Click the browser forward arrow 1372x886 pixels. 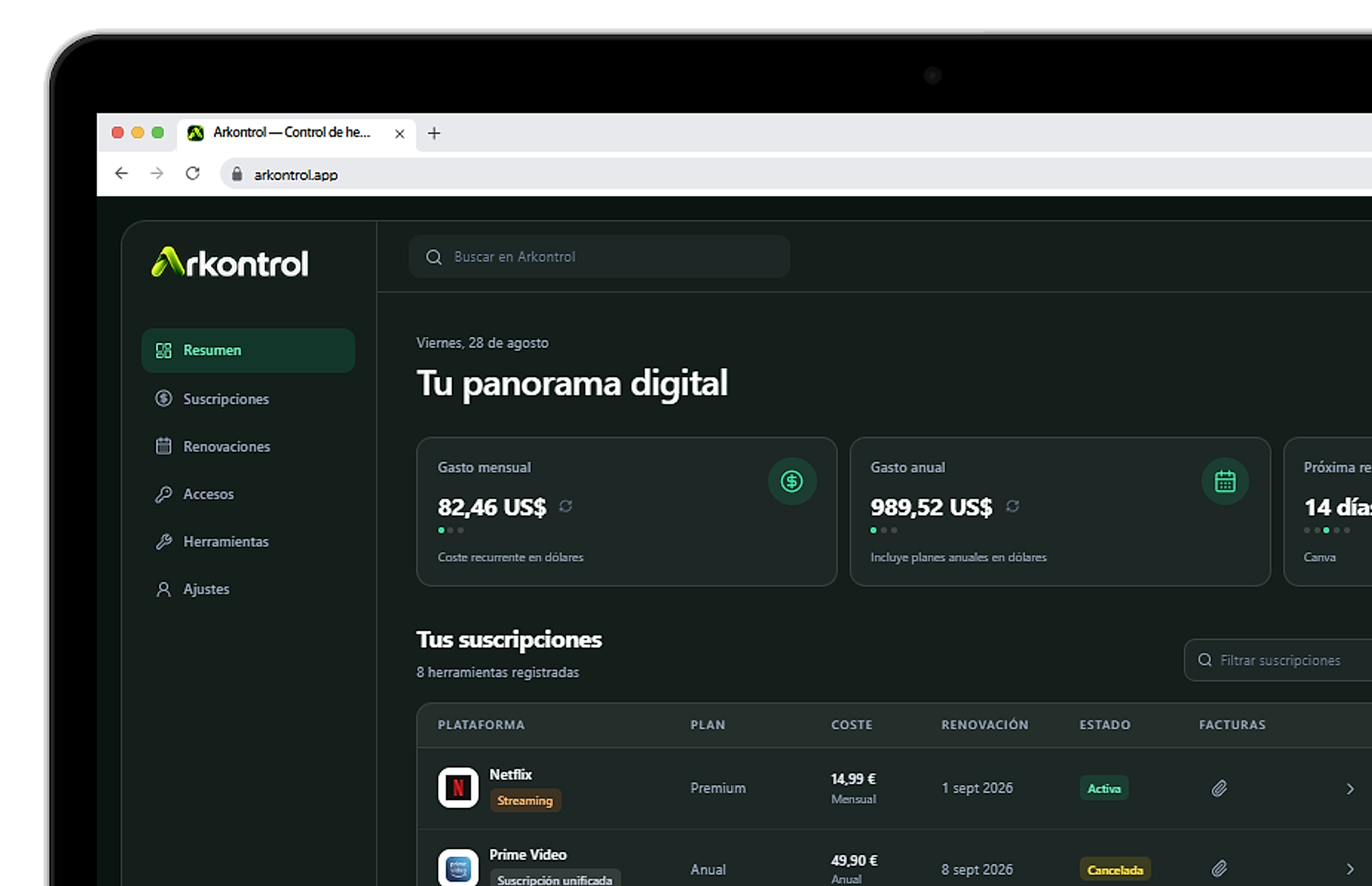[x=157, y=174]
